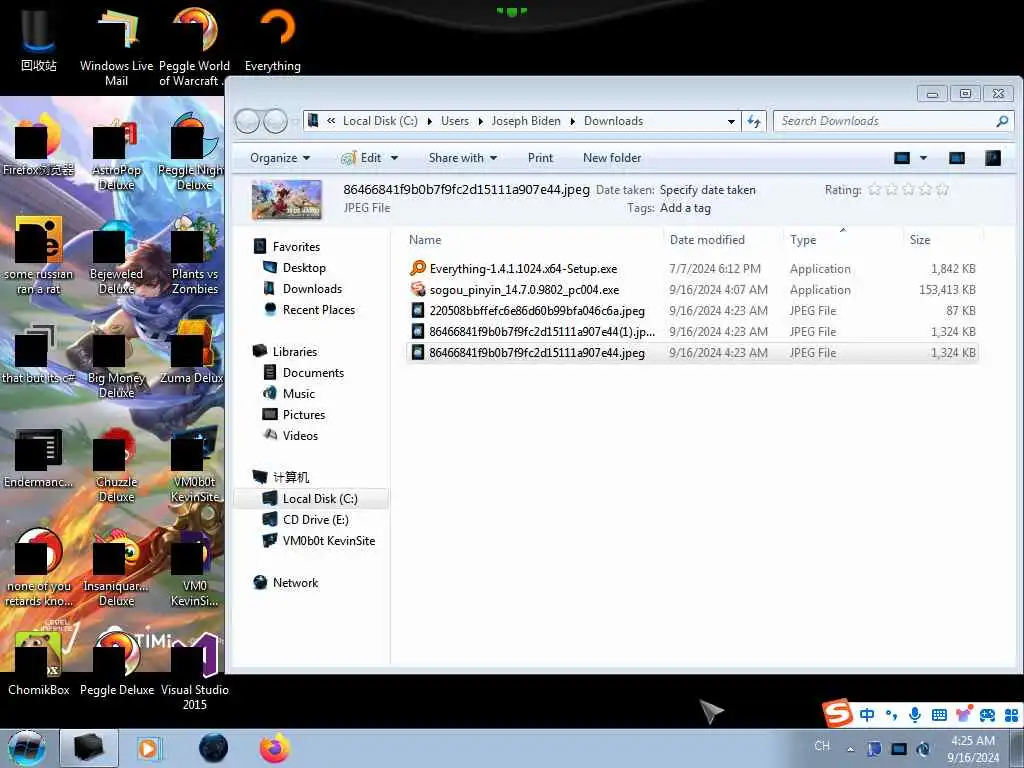Switch to Explorer window taskbar button

pos(89,748)
